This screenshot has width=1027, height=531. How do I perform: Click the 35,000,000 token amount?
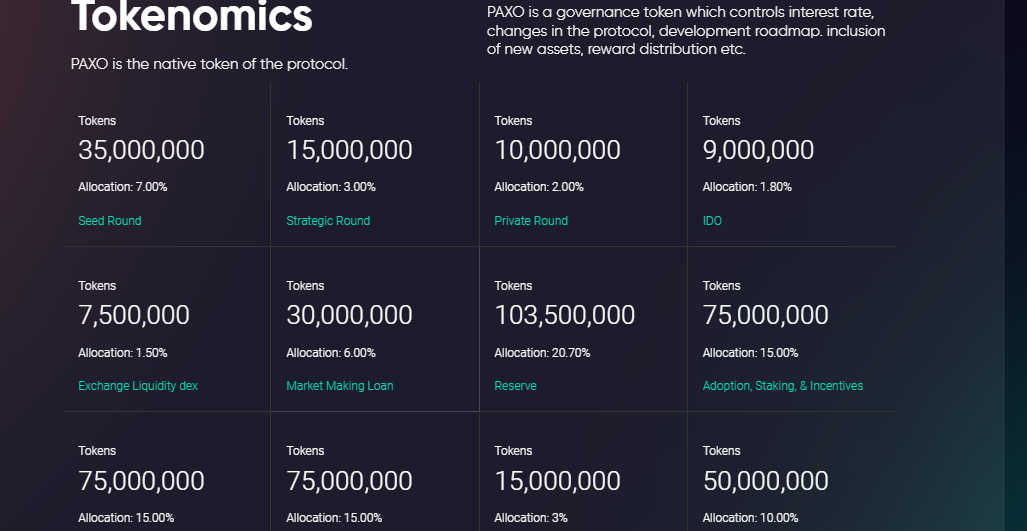click(141, 150)
